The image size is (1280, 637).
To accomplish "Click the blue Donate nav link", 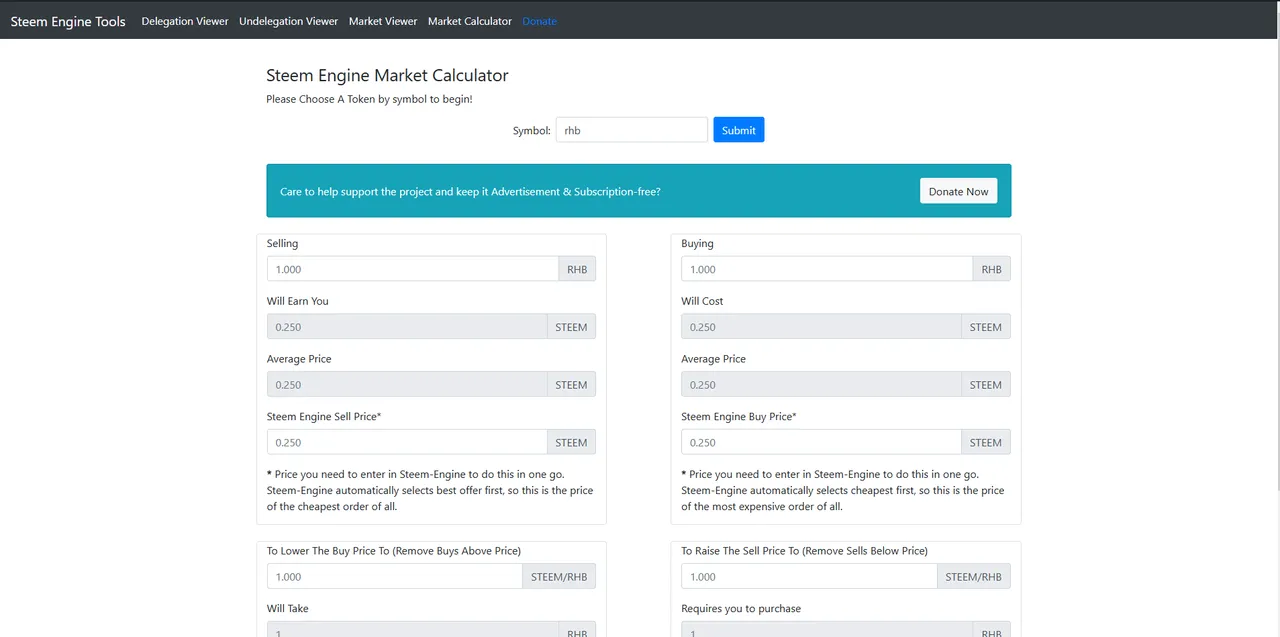I will (540, 21).
